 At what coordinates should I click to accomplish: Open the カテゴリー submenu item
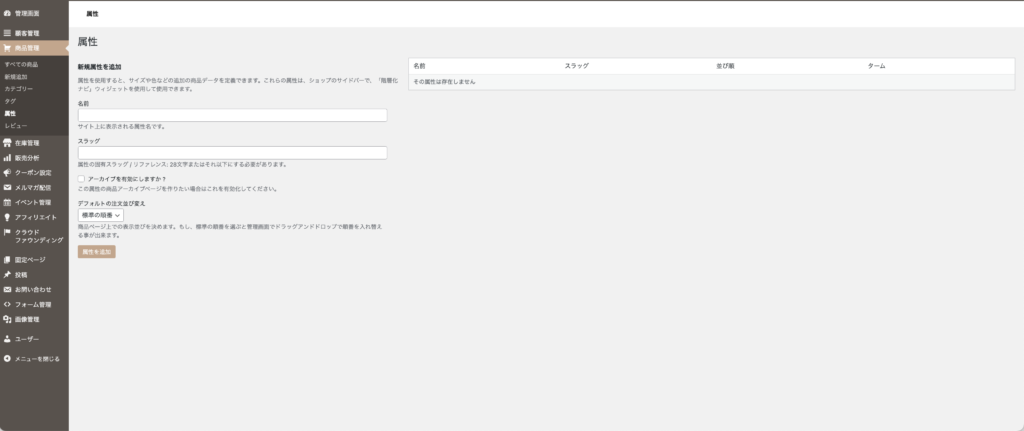pos(18,89)
